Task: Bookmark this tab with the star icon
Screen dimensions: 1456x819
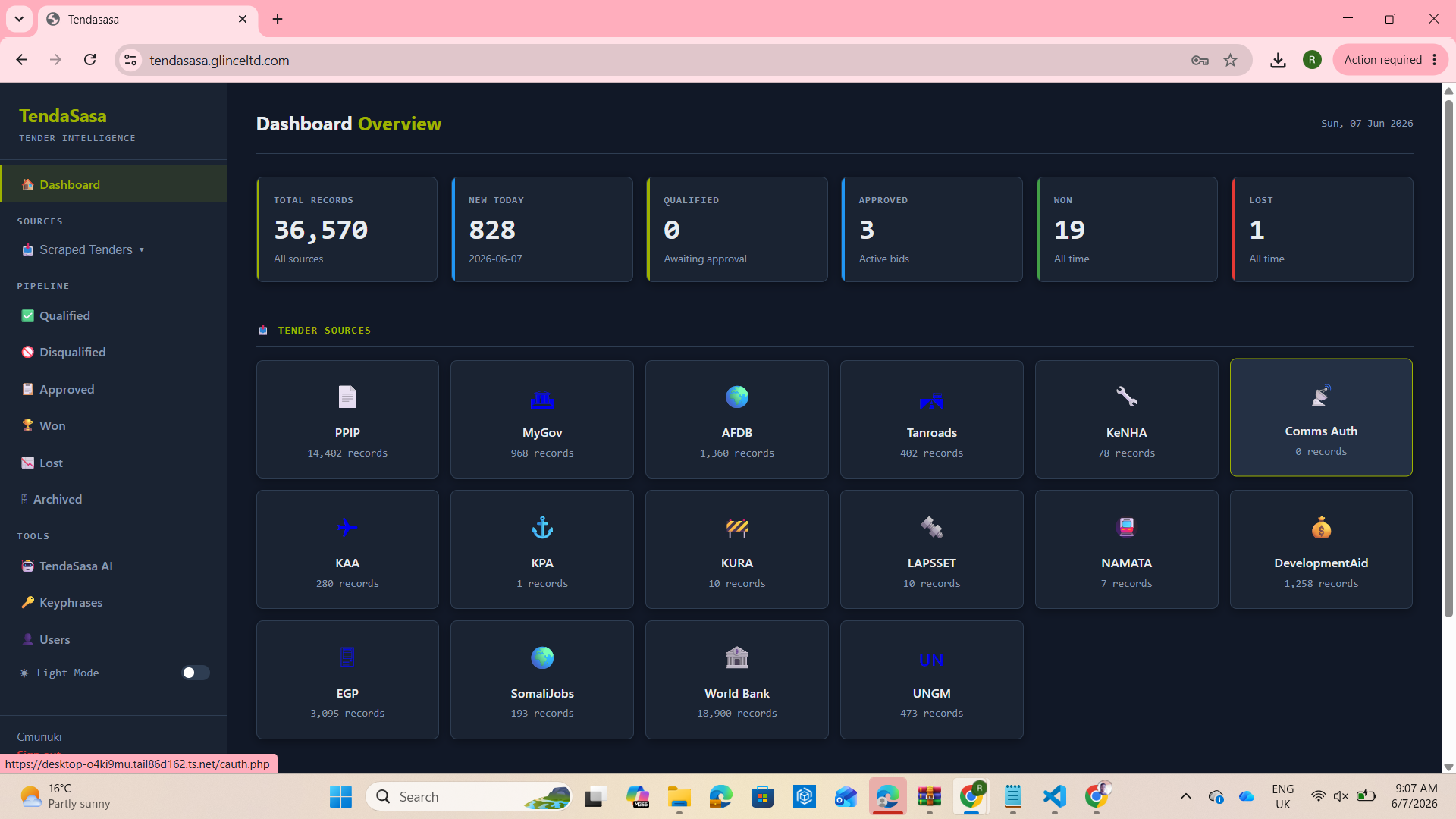Action: tap(1230, 60)
